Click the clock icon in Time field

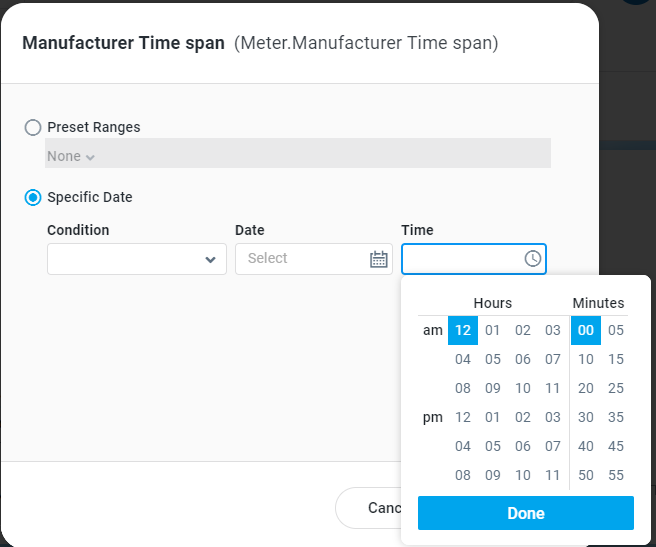pos(533,259)
